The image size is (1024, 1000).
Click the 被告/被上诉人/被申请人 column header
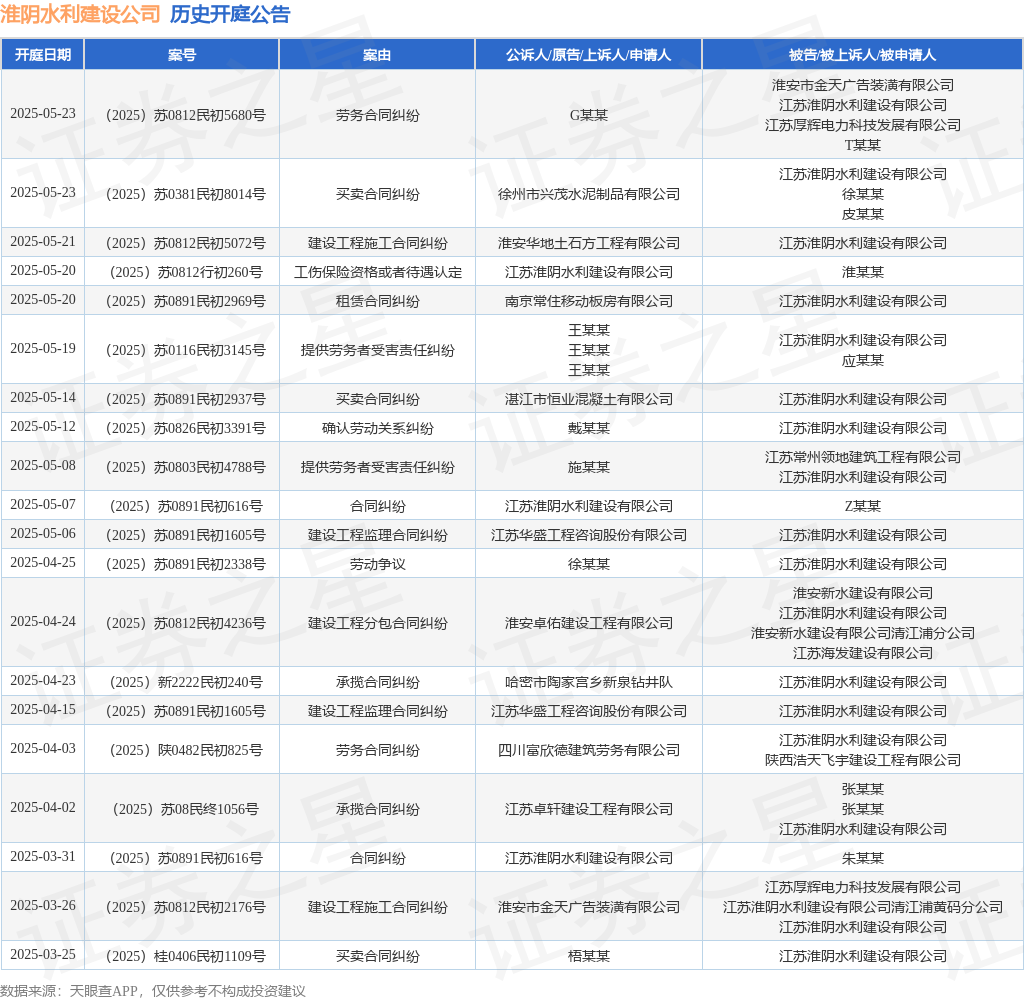(x=862, y=55)
